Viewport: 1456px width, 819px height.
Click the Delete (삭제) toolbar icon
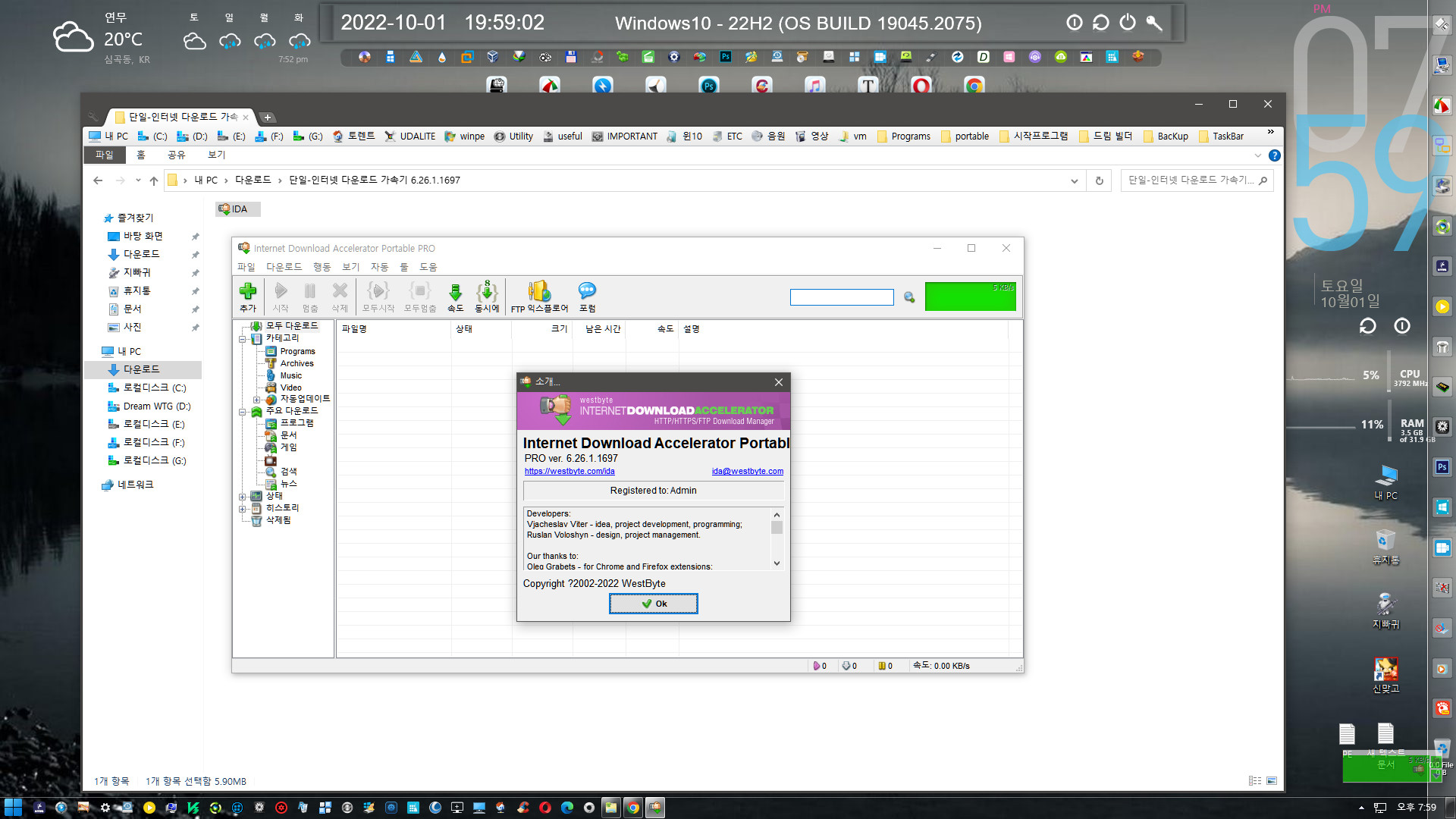click(x=340, y=297)
